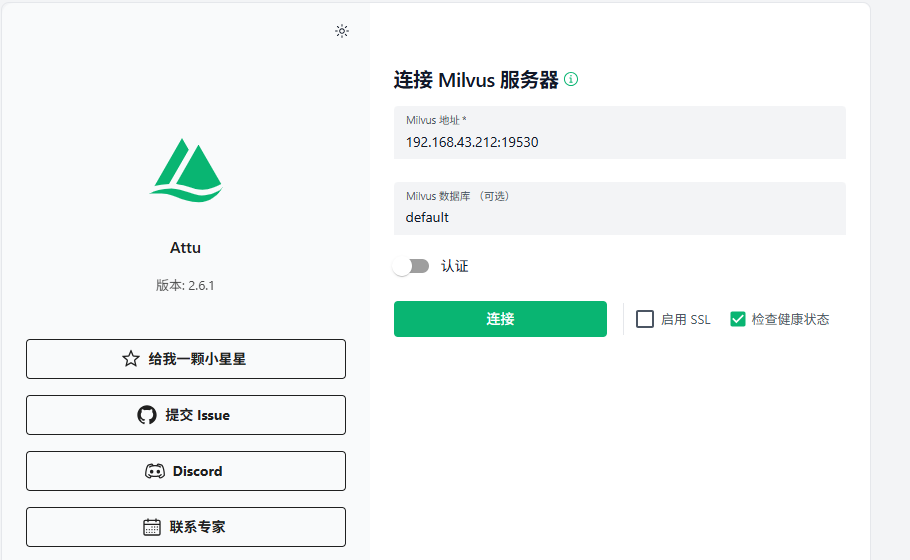Open the 给我一颗小星星 star button

[186, 359]
